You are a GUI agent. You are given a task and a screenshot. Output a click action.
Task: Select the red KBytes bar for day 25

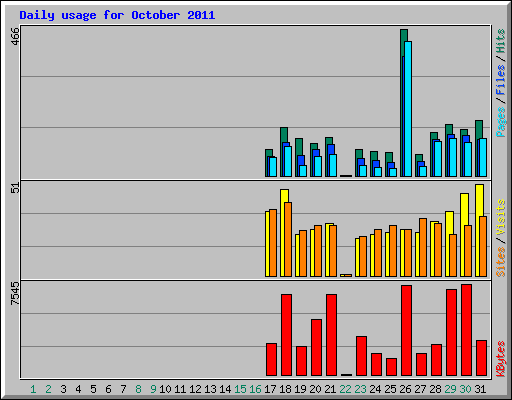pos(391,367)
